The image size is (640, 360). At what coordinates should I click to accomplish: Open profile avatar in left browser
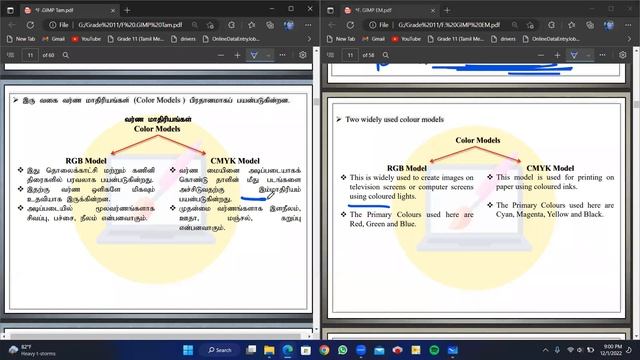tap(289, 25)
